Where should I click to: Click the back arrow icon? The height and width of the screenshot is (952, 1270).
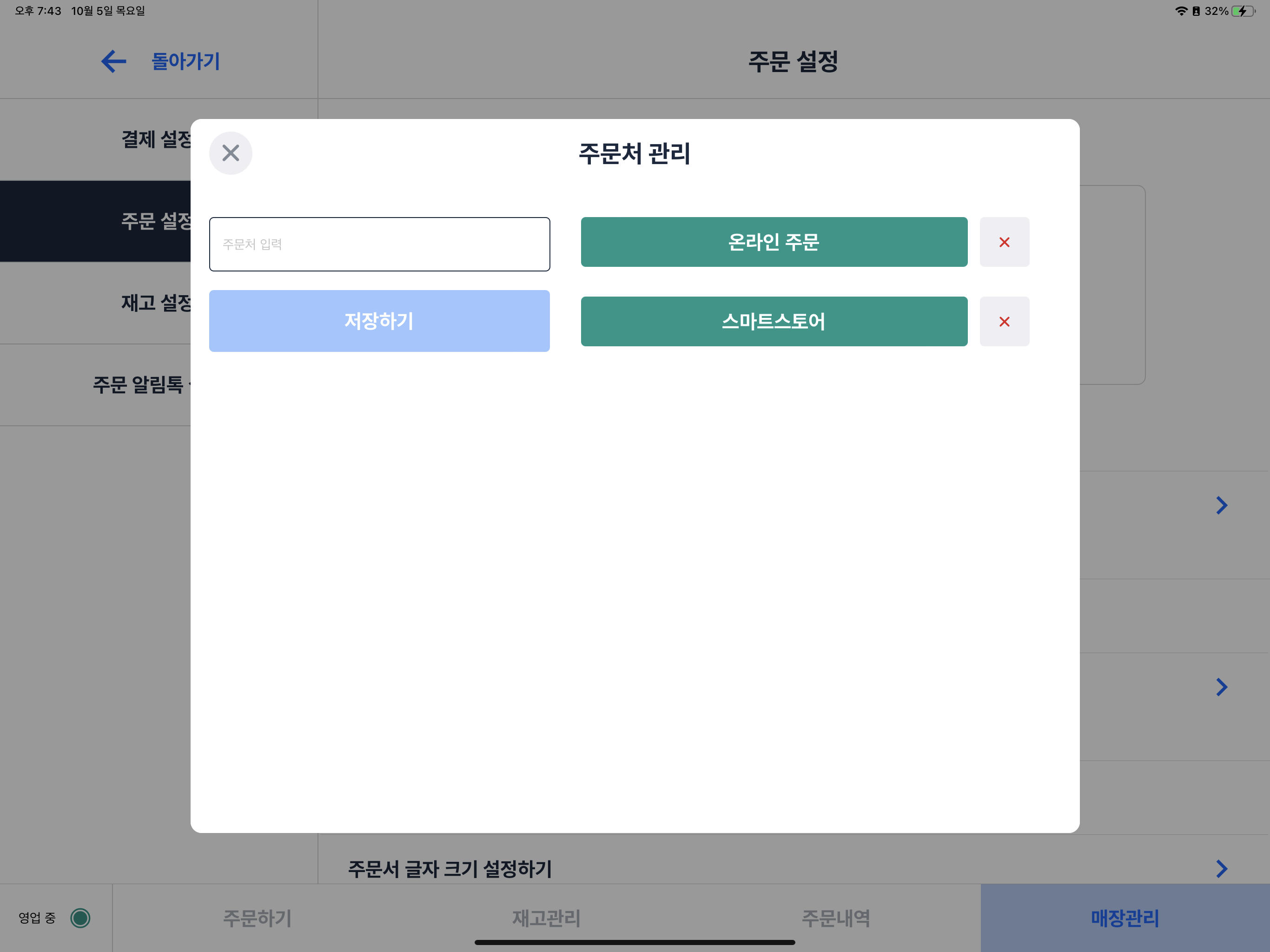114,61
